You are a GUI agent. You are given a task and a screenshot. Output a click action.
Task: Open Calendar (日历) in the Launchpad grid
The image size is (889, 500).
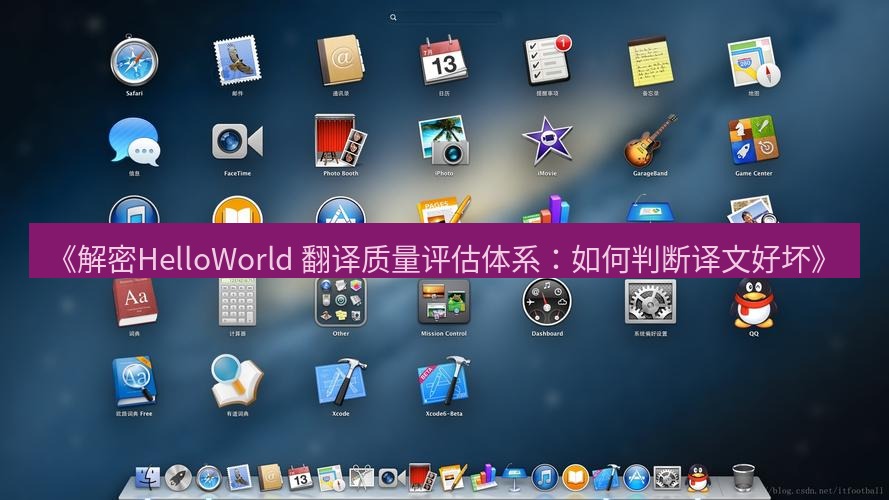(x=444, y=61)
